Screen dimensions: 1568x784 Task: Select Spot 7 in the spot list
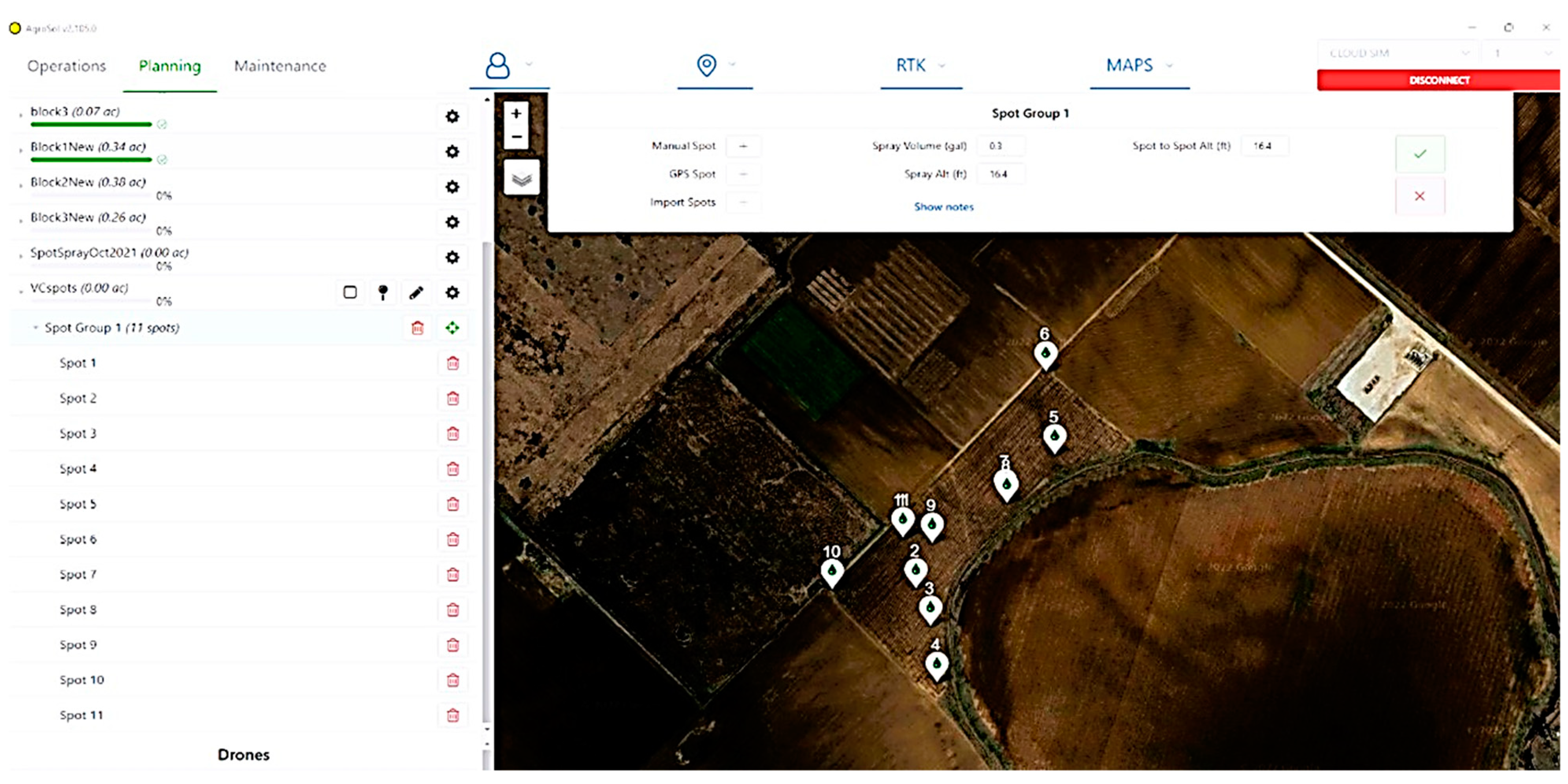click(x=78, y=574)
